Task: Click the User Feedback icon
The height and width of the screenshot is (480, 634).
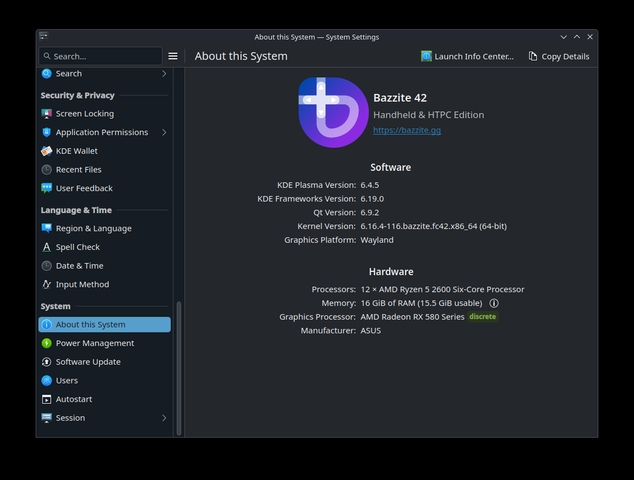Action: (46, 188)
